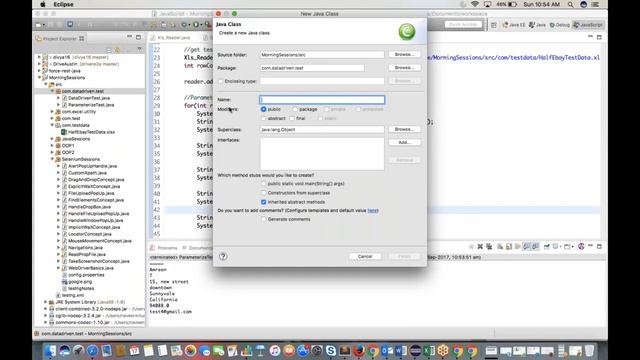Viewport: 640px width, 360px height.
Task: Open the 'here' templates configuration link
Action: (373, 211)
